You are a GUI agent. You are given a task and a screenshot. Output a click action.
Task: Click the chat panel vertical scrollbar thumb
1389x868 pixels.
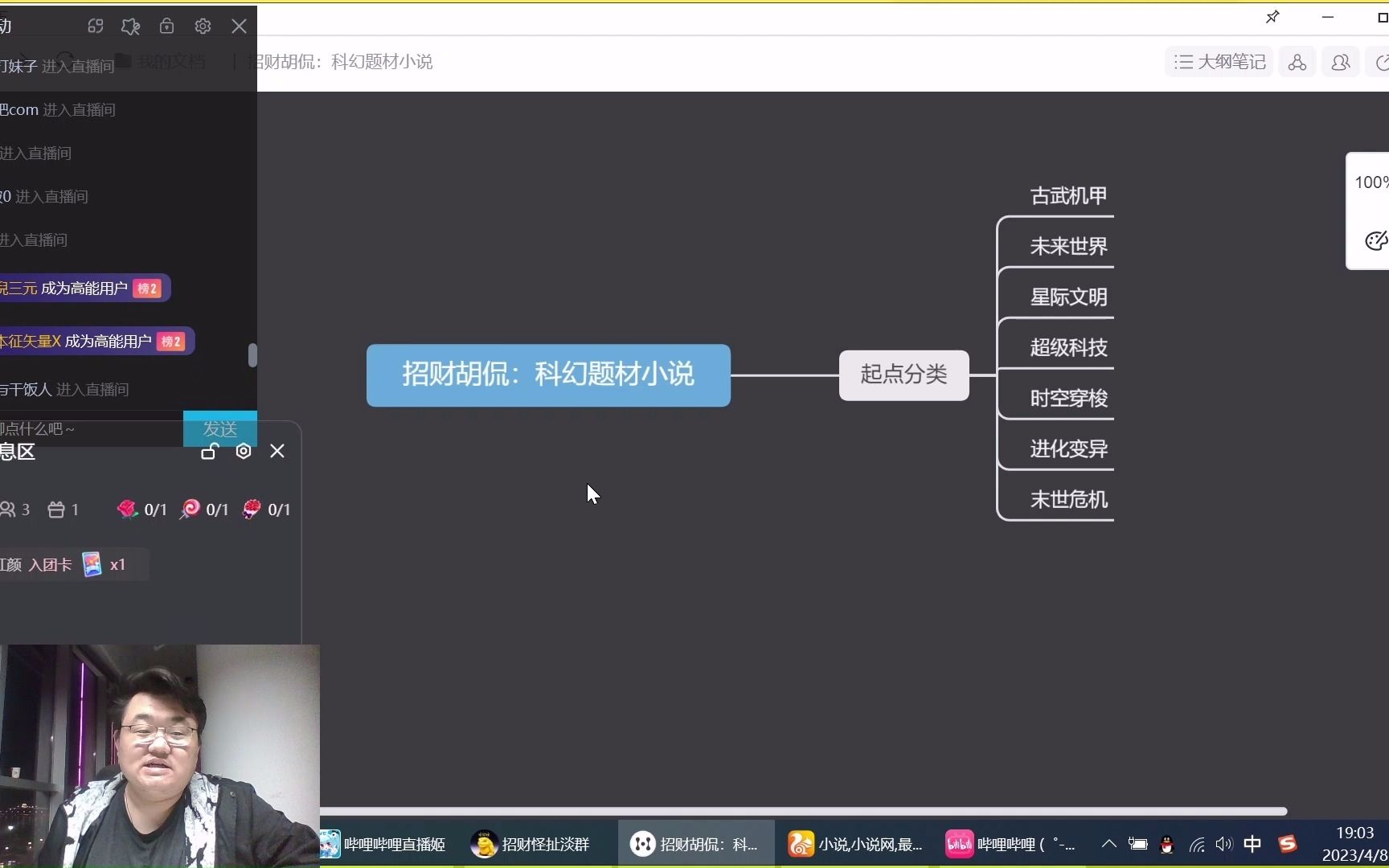[x=252, y=355]
